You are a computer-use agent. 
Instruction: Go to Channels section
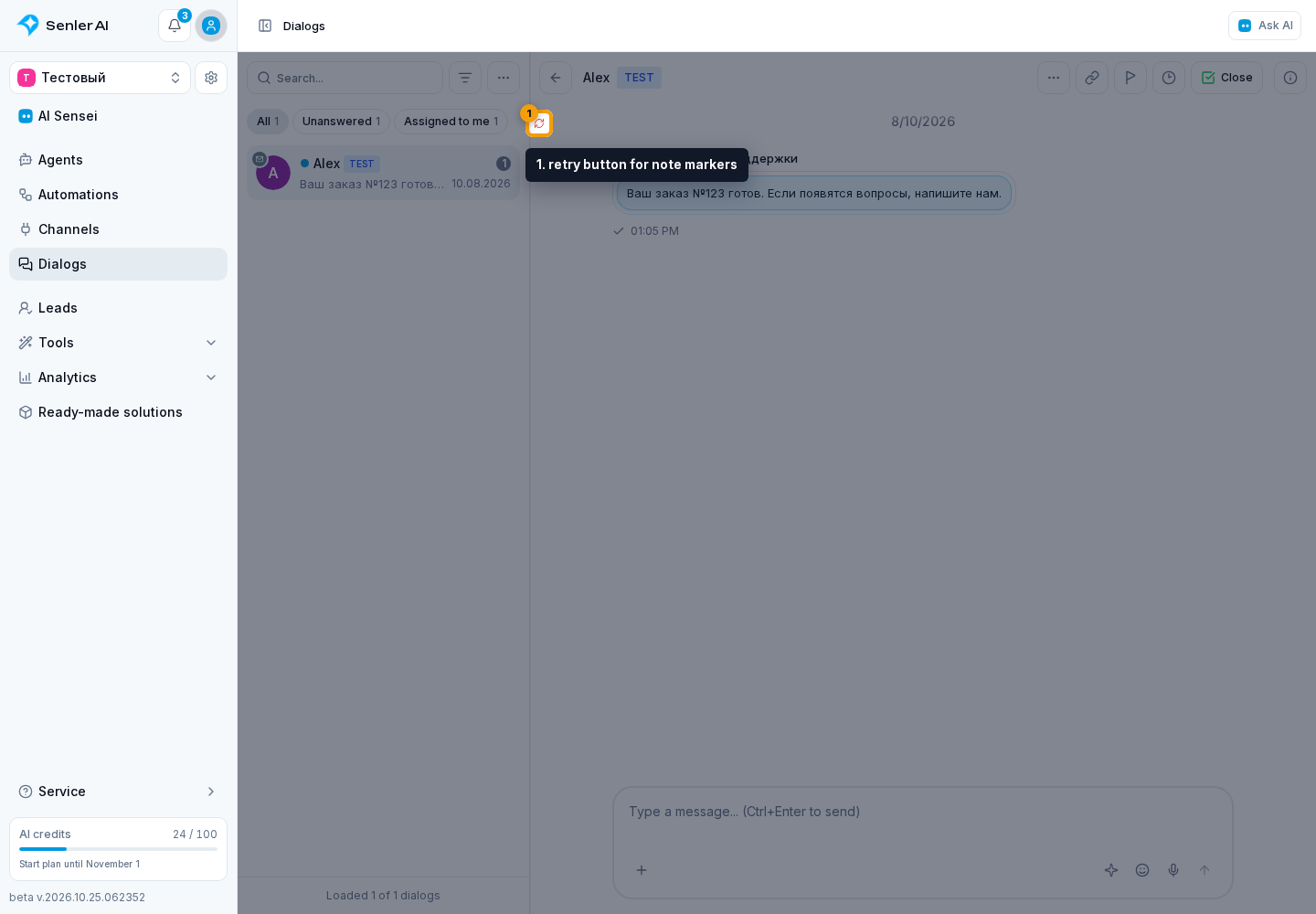(118, 229)
